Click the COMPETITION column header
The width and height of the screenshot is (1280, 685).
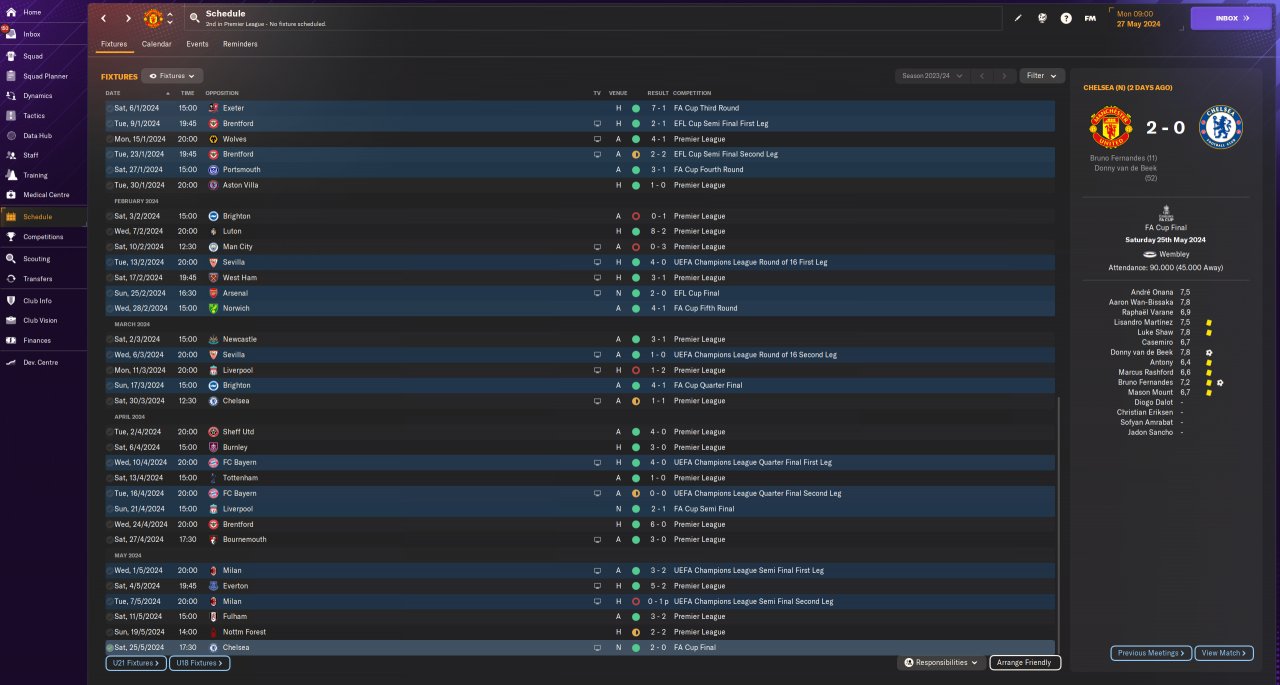(x=692, y=93)
